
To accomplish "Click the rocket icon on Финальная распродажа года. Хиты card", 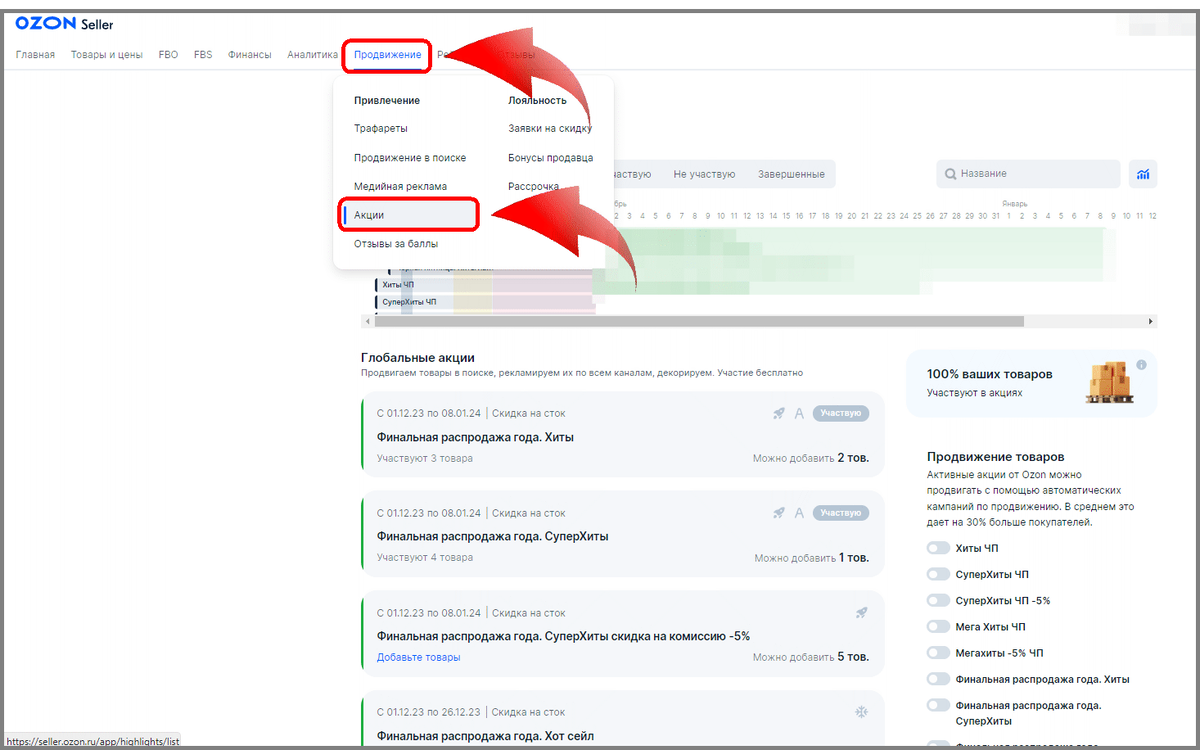I will [x=778, y=413].
